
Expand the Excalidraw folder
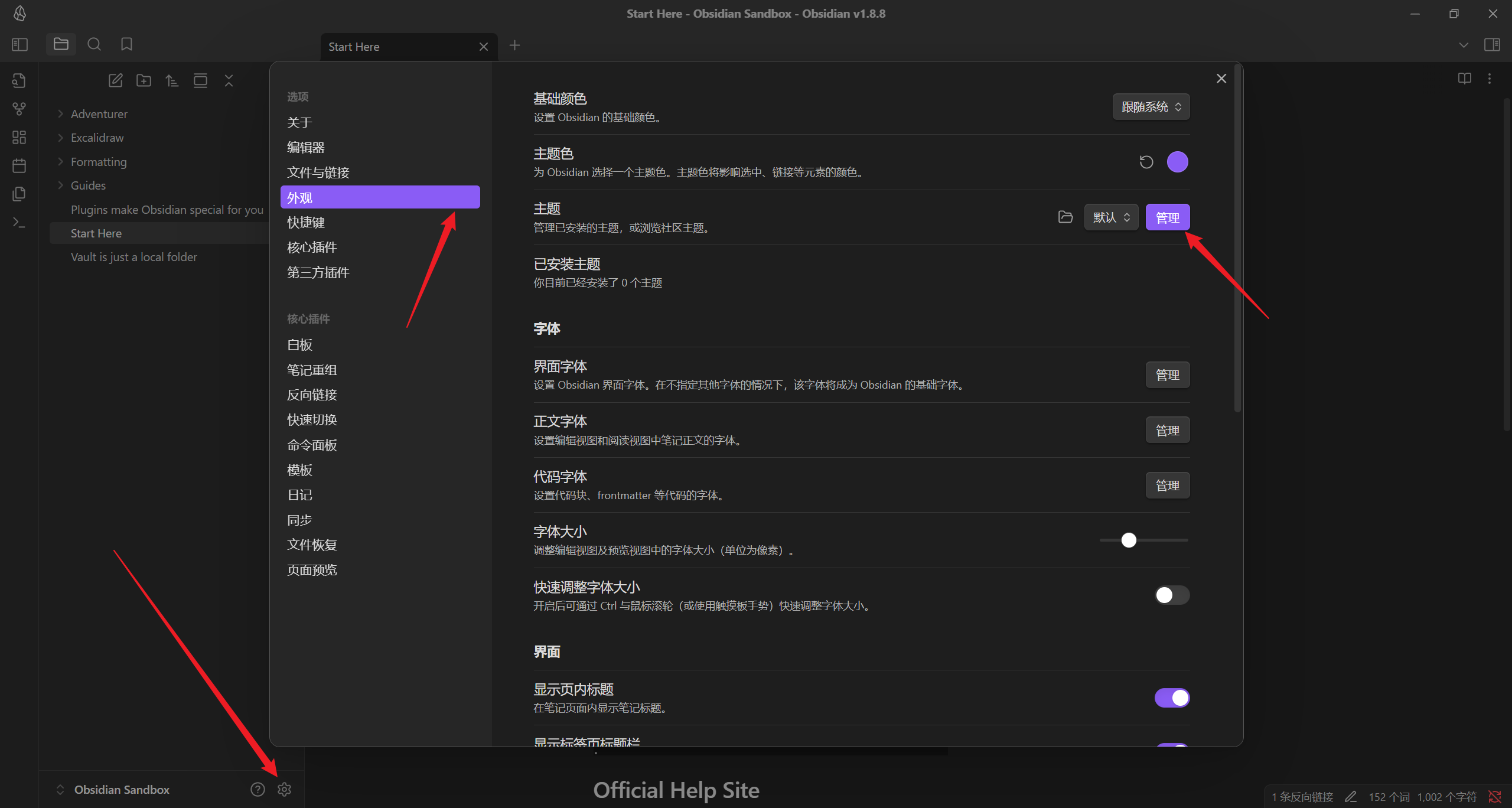click(97, 138)
